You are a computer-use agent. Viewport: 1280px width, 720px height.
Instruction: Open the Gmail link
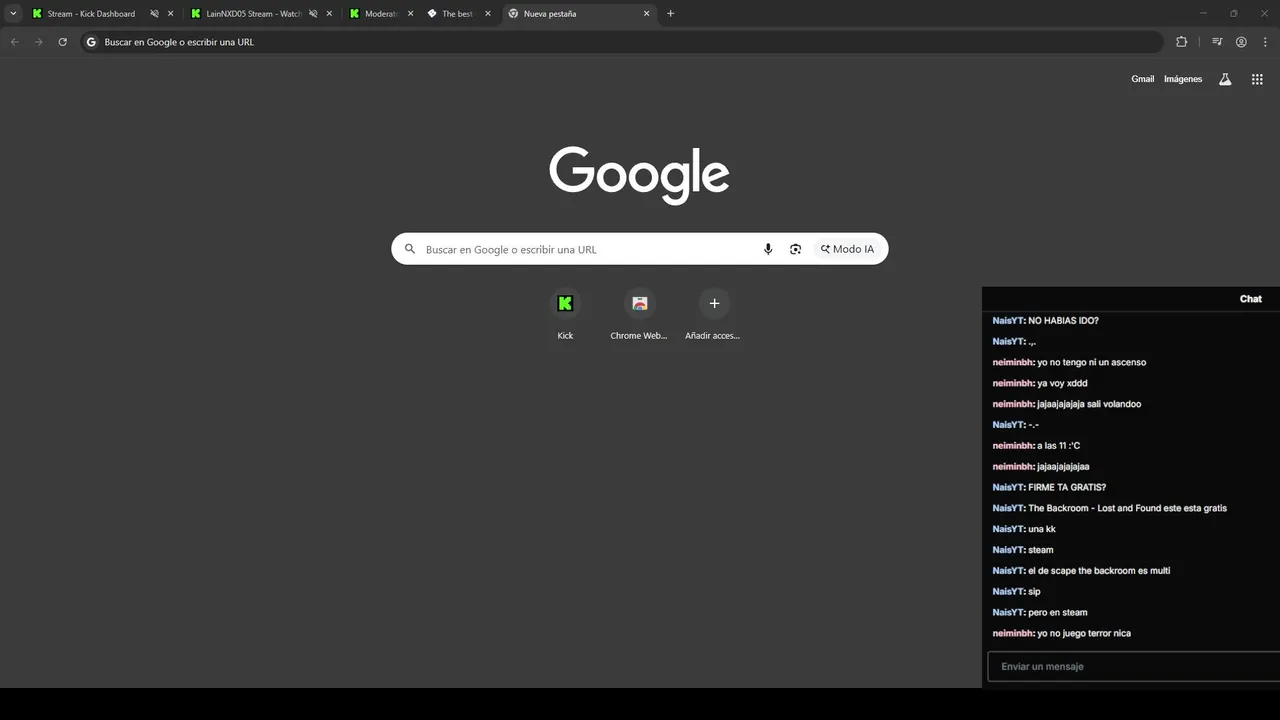point(1142,79)
